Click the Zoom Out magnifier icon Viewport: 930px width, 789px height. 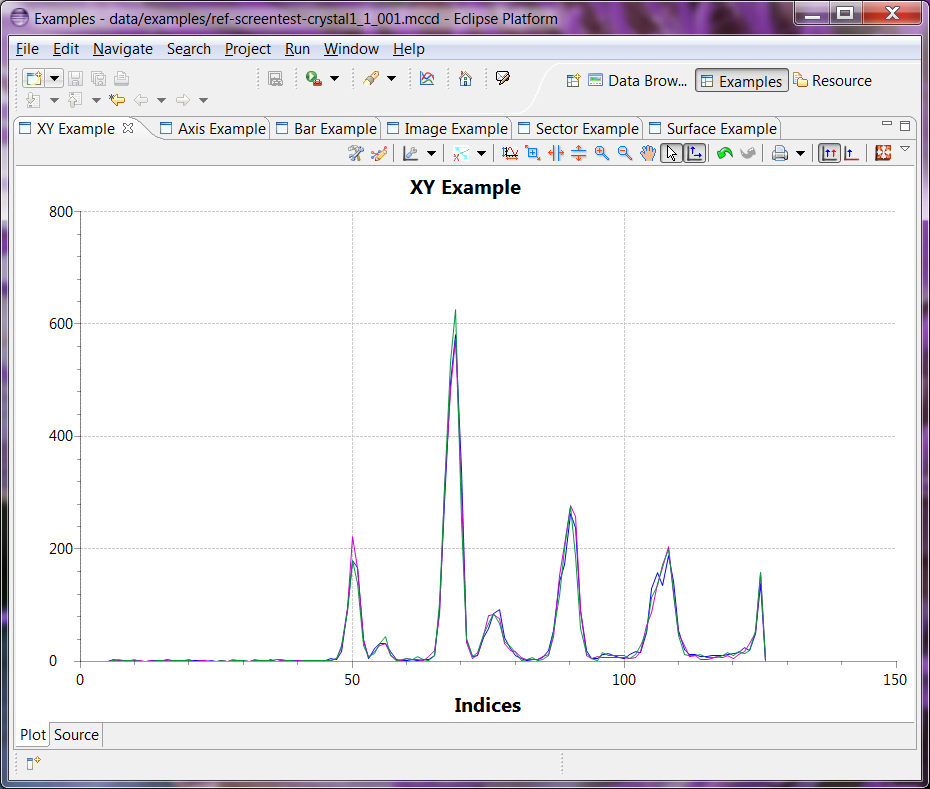(625, 153)
